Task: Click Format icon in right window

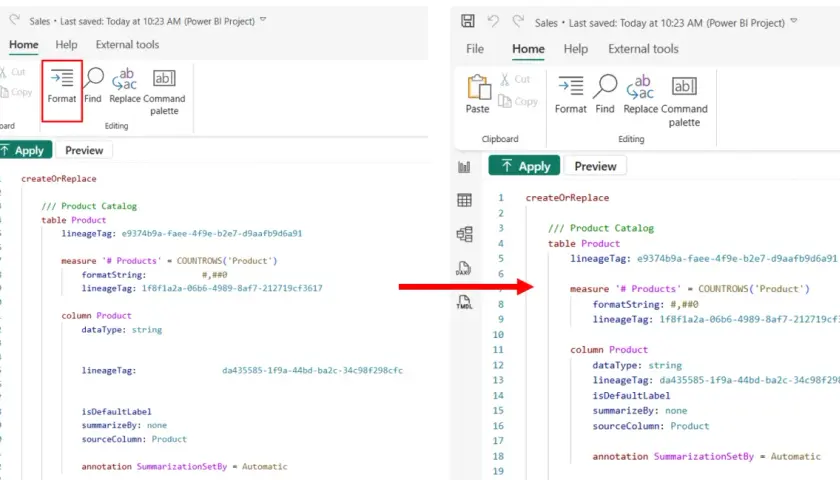Action: tap(571, 86)
